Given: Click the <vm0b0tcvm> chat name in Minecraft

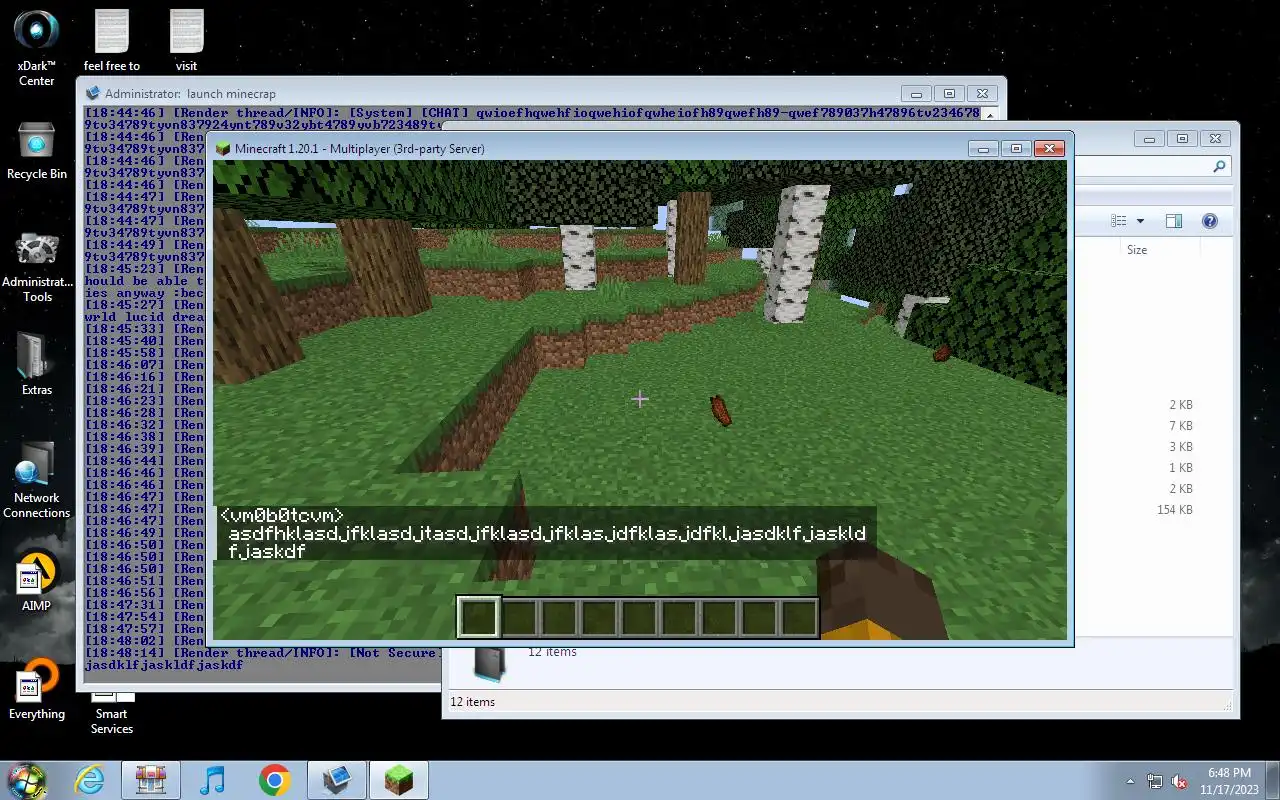Looking at the screenshot, I should click(283, 516).
